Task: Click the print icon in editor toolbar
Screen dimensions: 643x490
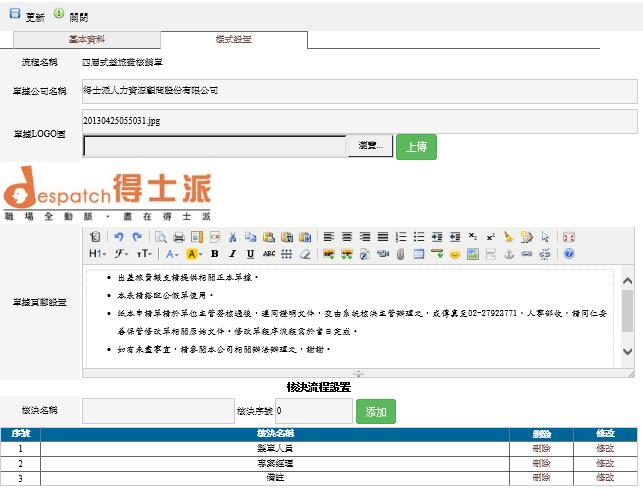Action: [x=177, y=237]
